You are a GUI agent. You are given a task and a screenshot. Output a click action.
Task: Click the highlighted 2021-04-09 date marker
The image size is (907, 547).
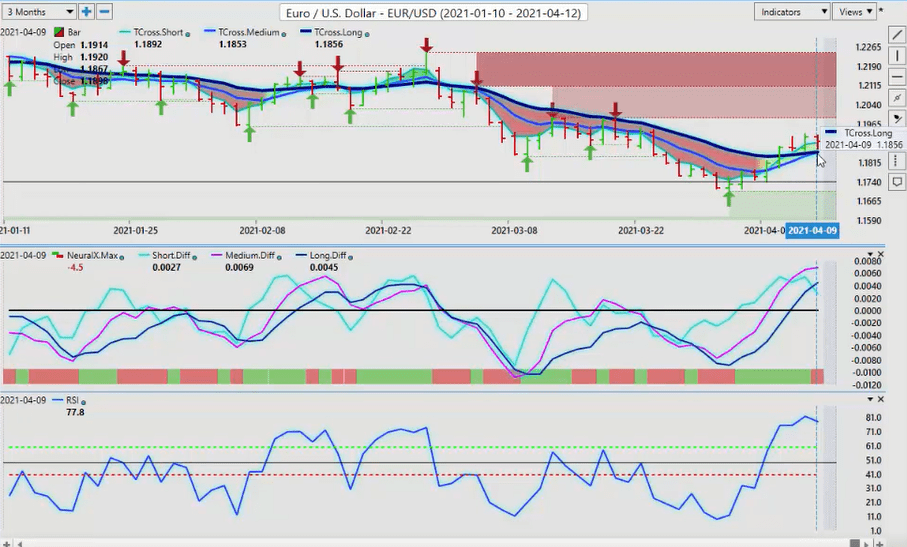(x=812, y=230)
